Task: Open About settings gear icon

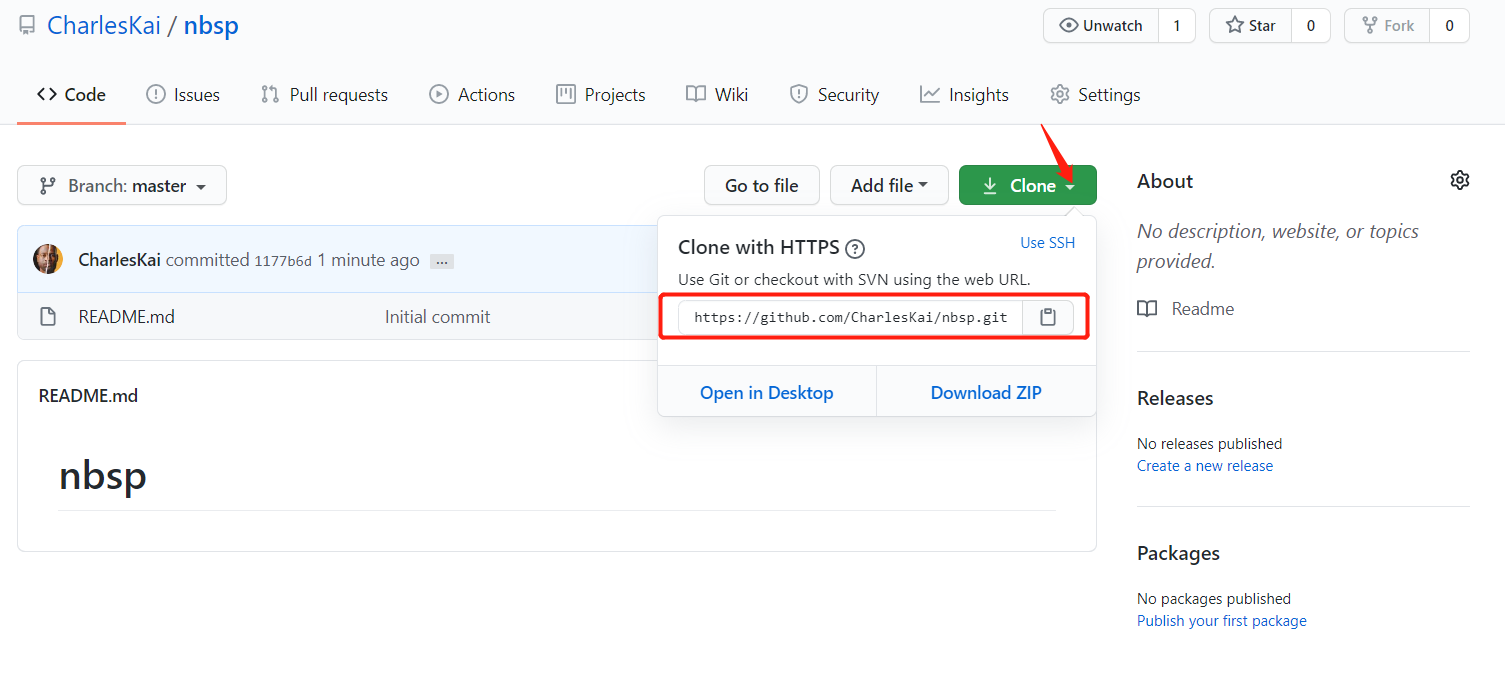Action: tap(1460, 181)
